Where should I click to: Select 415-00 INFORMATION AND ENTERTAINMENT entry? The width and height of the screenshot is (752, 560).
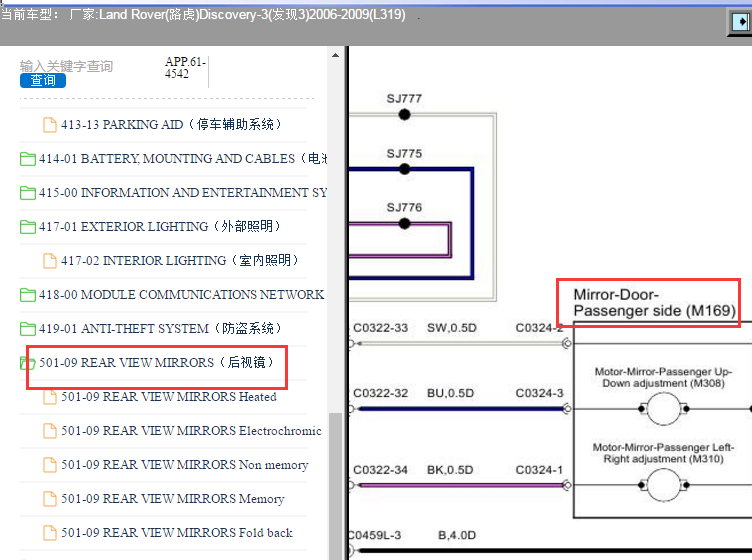click(183, 193)
